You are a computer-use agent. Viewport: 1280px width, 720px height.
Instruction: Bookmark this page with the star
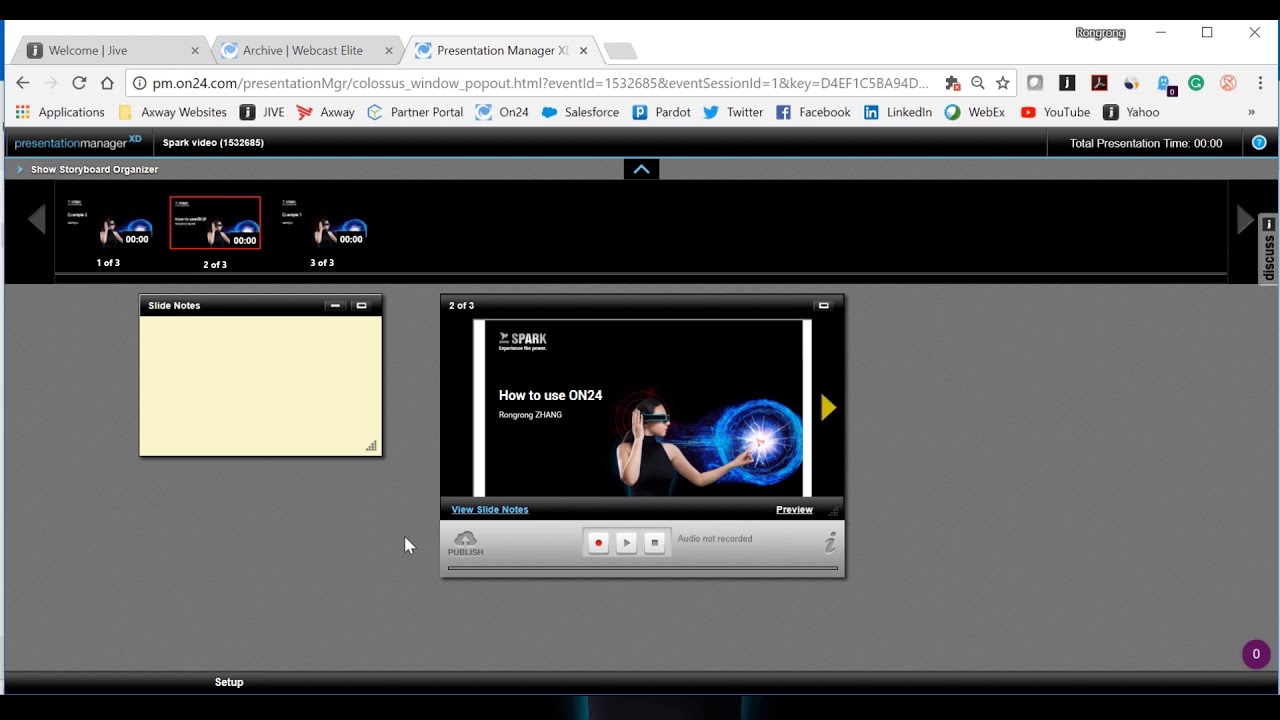coord(1003,83)
